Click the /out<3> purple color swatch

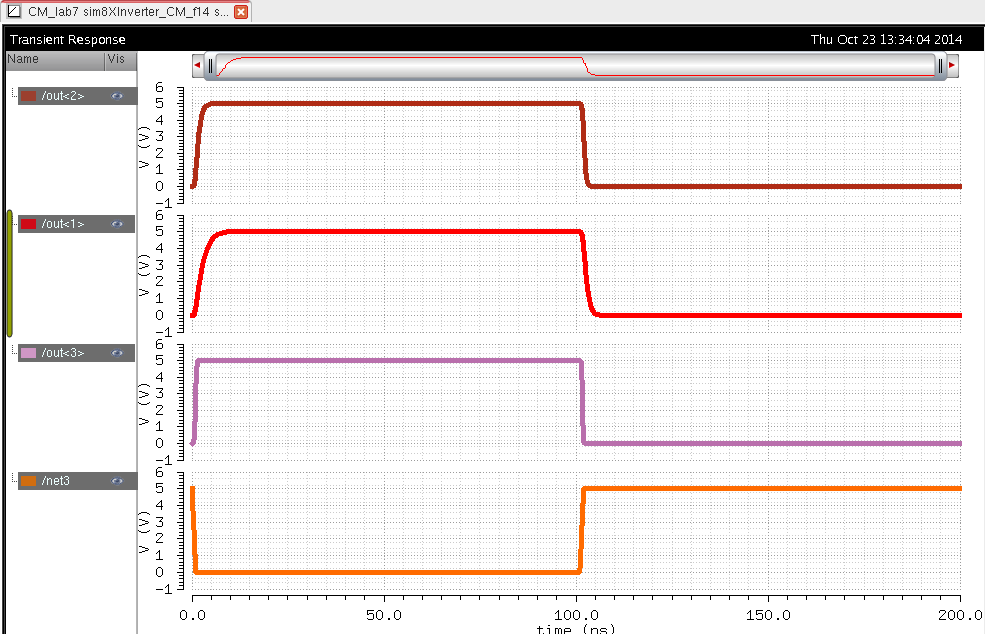coord(28,353)
